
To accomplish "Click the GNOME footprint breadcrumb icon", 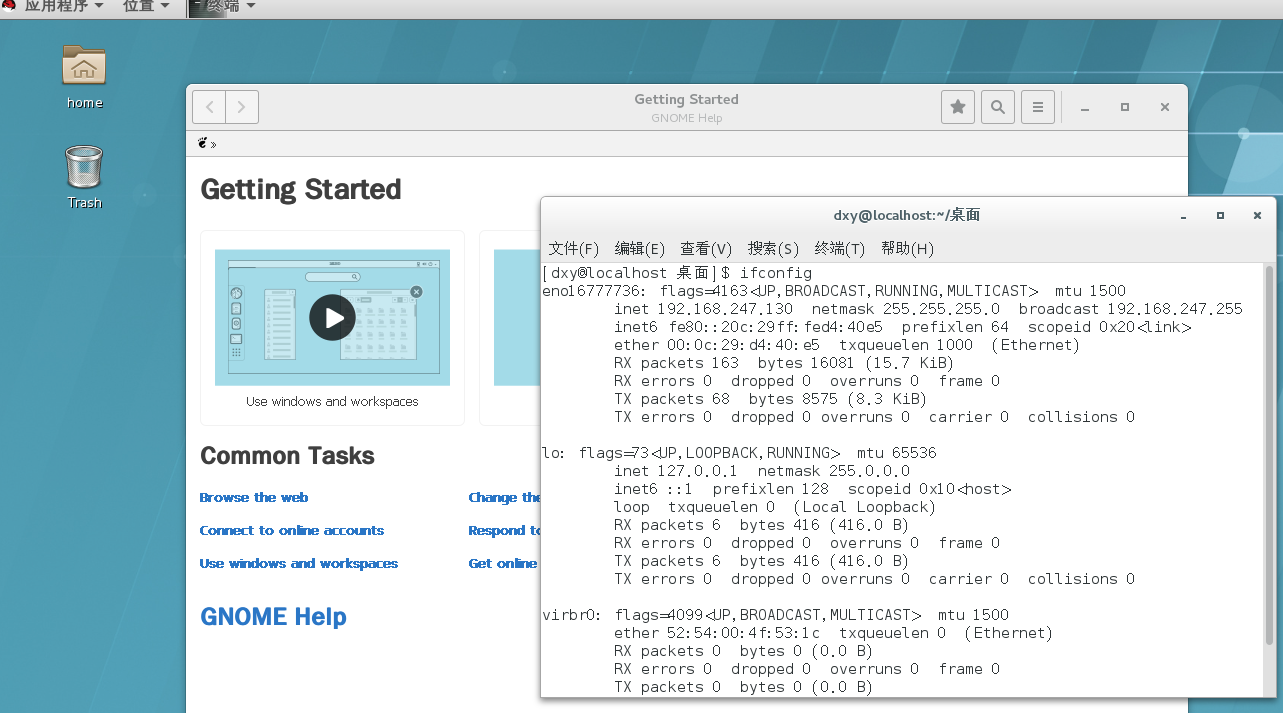I will 203,143.
